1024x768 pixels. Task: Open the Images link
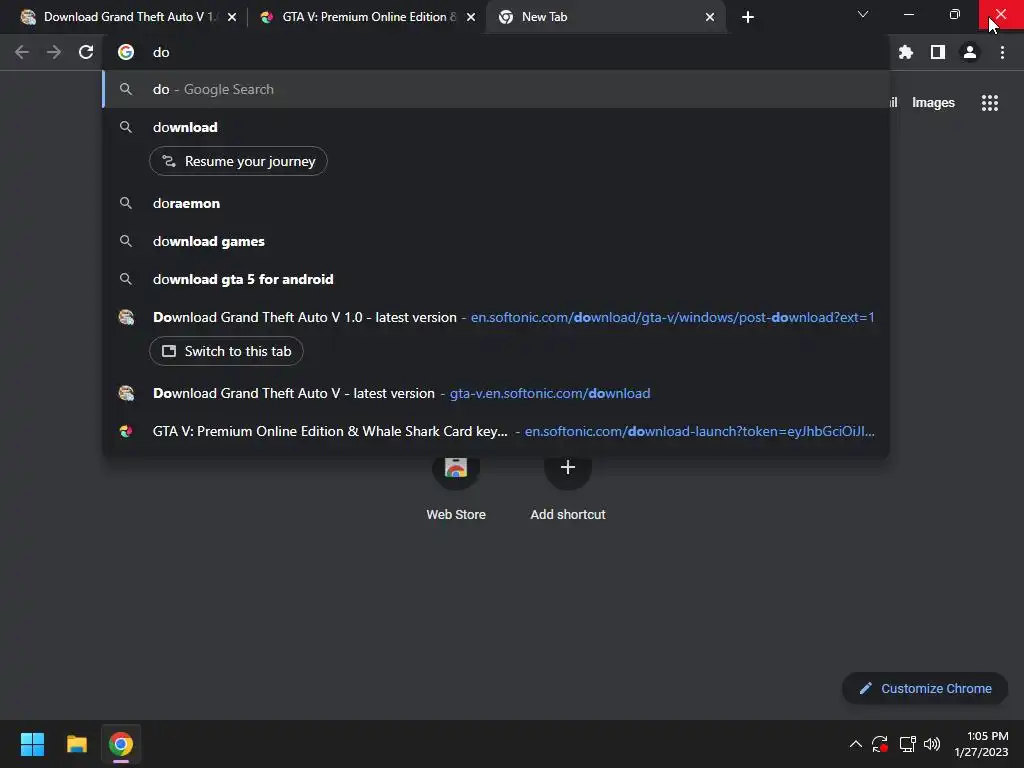coord(933,103)
